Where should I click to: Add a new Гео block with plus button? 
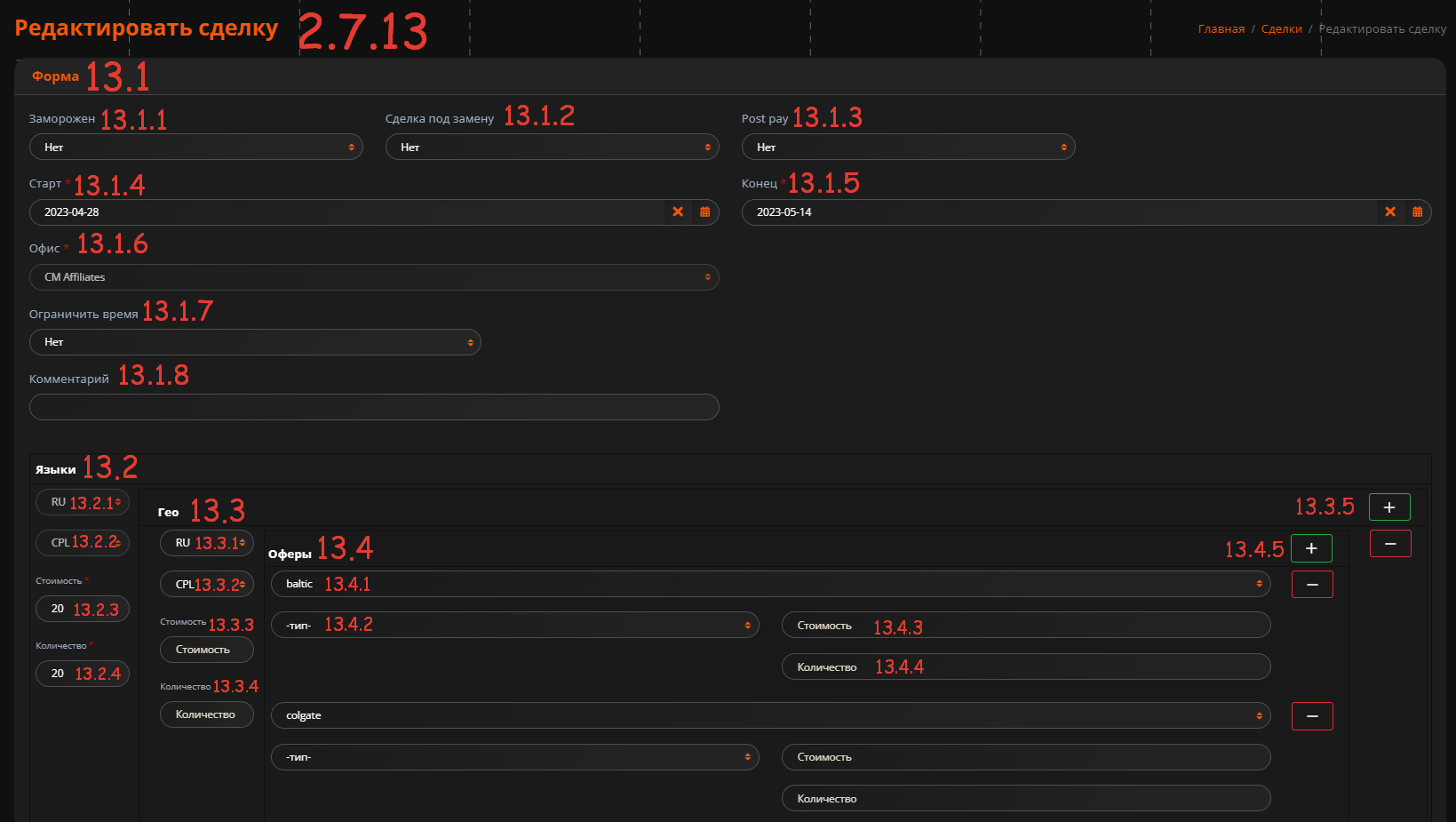(x=1389, y=507)
